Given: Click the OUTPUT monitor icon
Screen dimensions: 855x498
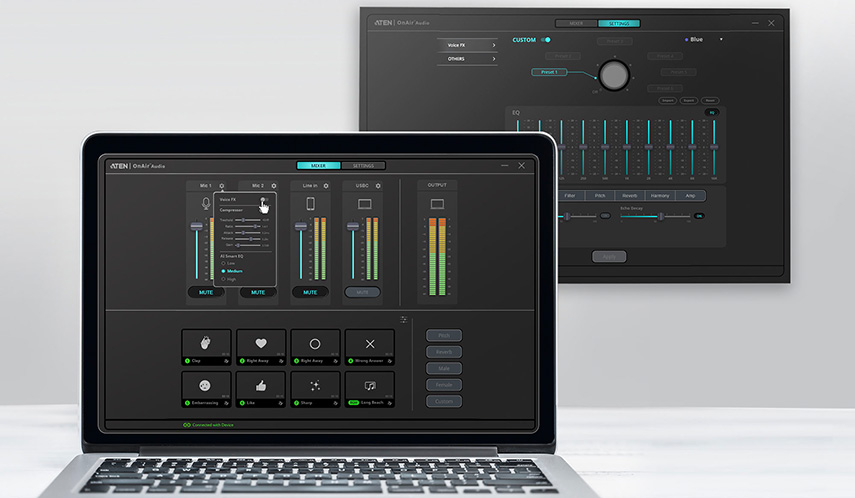Looking at the screenshot, I should tap(437, 204).
